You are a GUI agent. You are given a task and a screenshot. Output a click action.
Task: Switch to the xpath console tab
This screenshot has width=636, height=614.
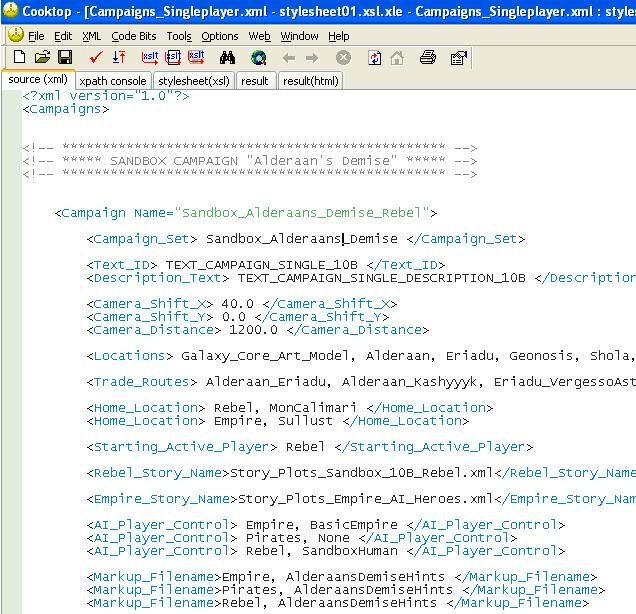(x=113, y=81)
